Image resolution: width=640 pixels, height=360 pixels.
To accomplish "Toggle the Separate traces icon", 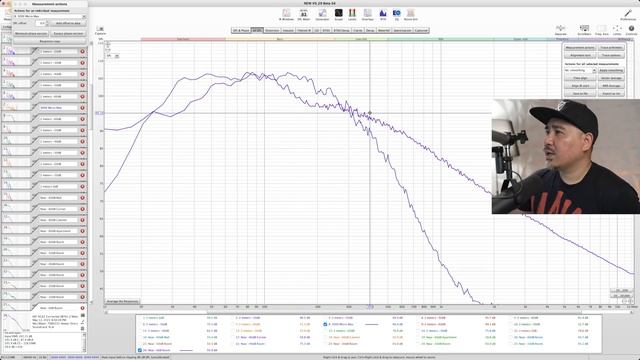I will tap(561, 29).
